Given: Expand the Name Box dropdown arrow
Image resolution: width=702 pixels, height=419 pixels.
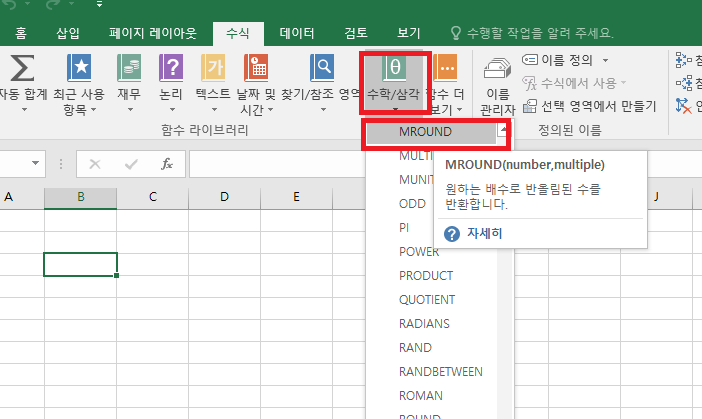Looking at the screenshot, I should point(37,163).
